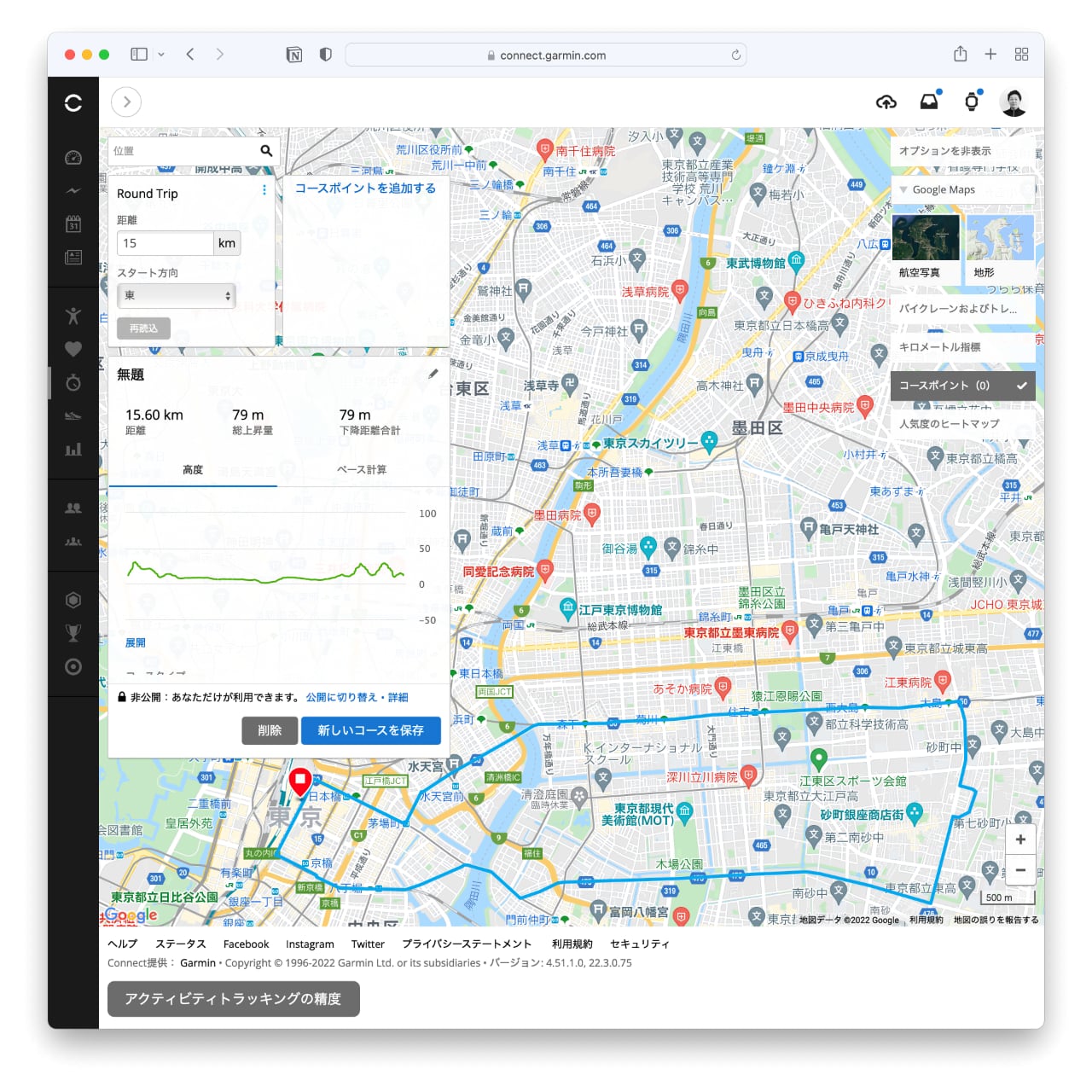Click the pencil icon to edit course name
1092x1092 pixels.
[x=433, y=374]
